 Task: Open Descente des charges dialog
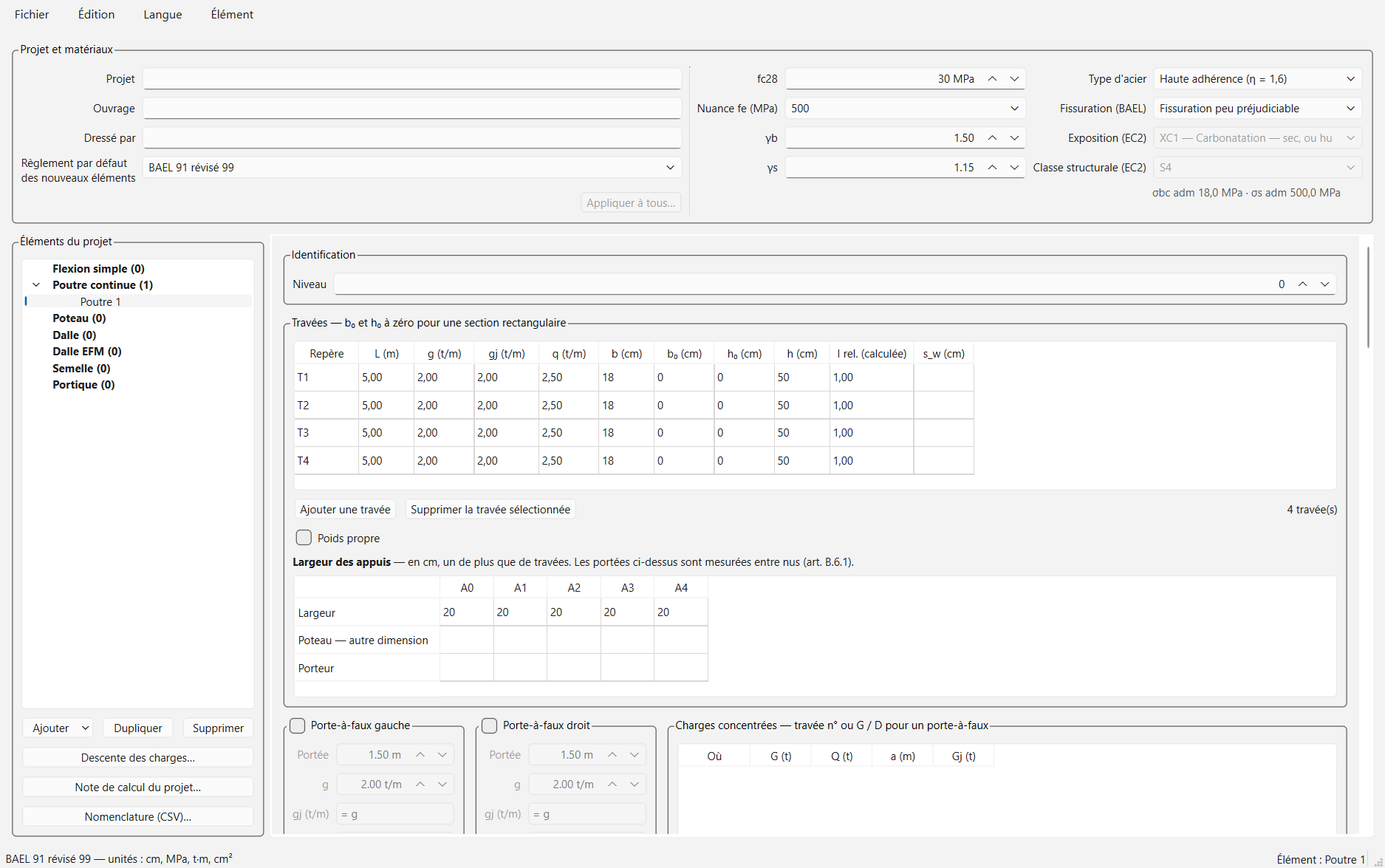pos(138,758)
